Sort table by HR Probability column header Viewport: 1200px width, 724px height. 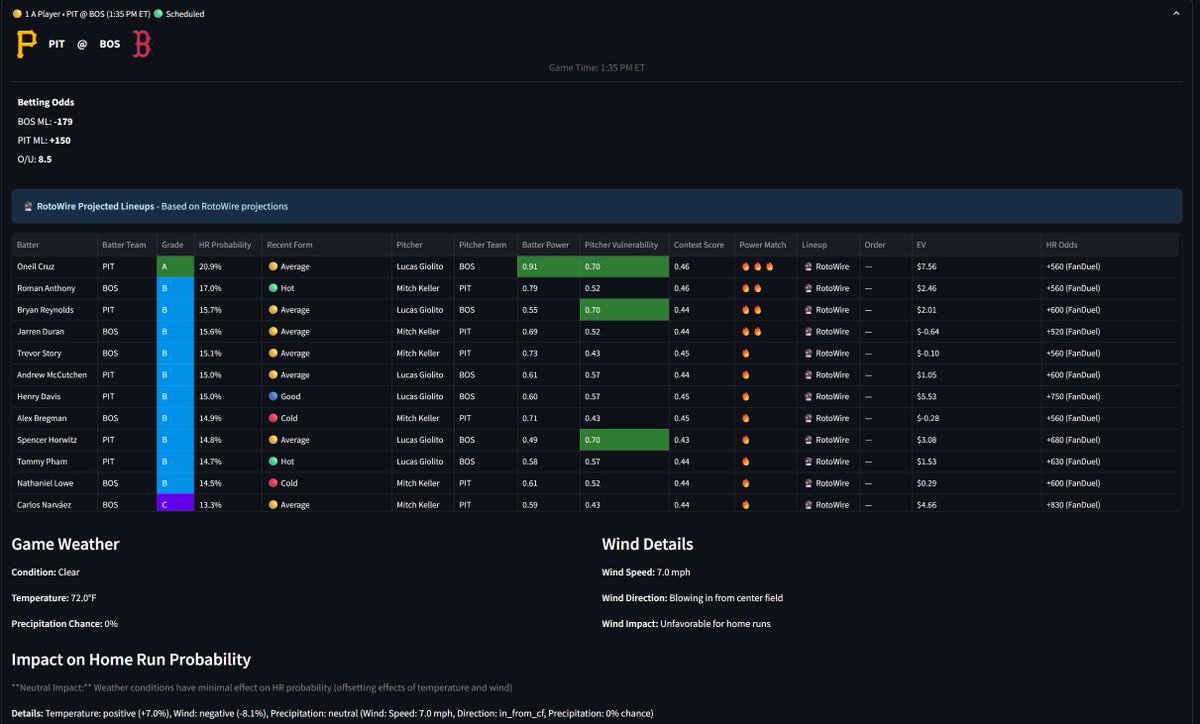point(227,245)
